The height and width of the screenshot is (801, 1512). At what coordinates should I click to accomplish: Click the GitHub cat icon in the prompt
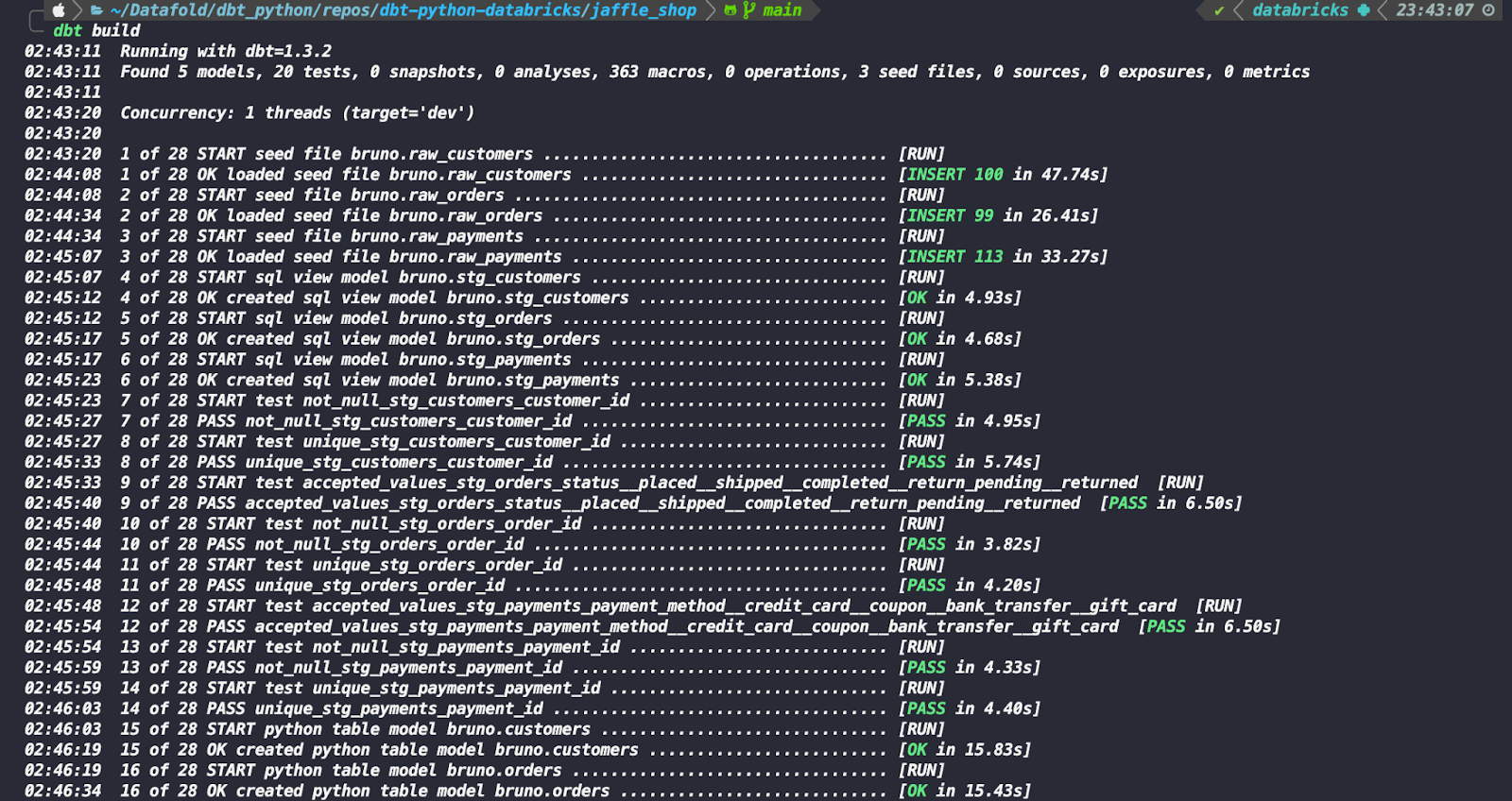pos(730,10)
